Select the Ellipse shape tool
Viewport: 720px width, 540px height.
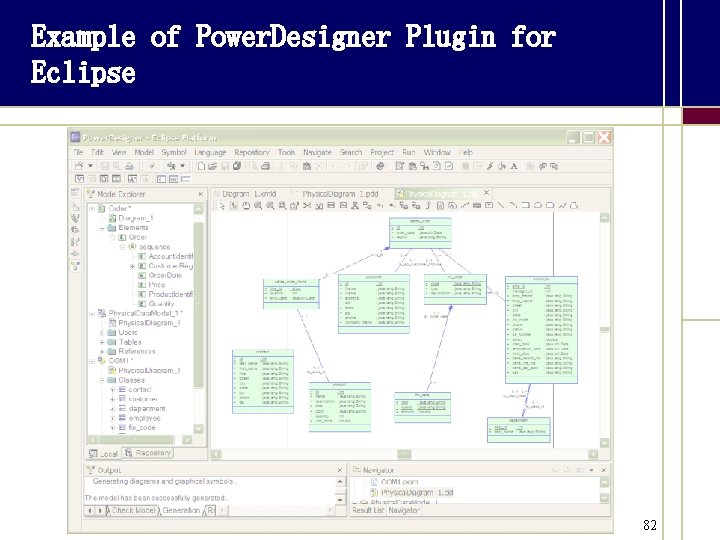tap(538, 205)
